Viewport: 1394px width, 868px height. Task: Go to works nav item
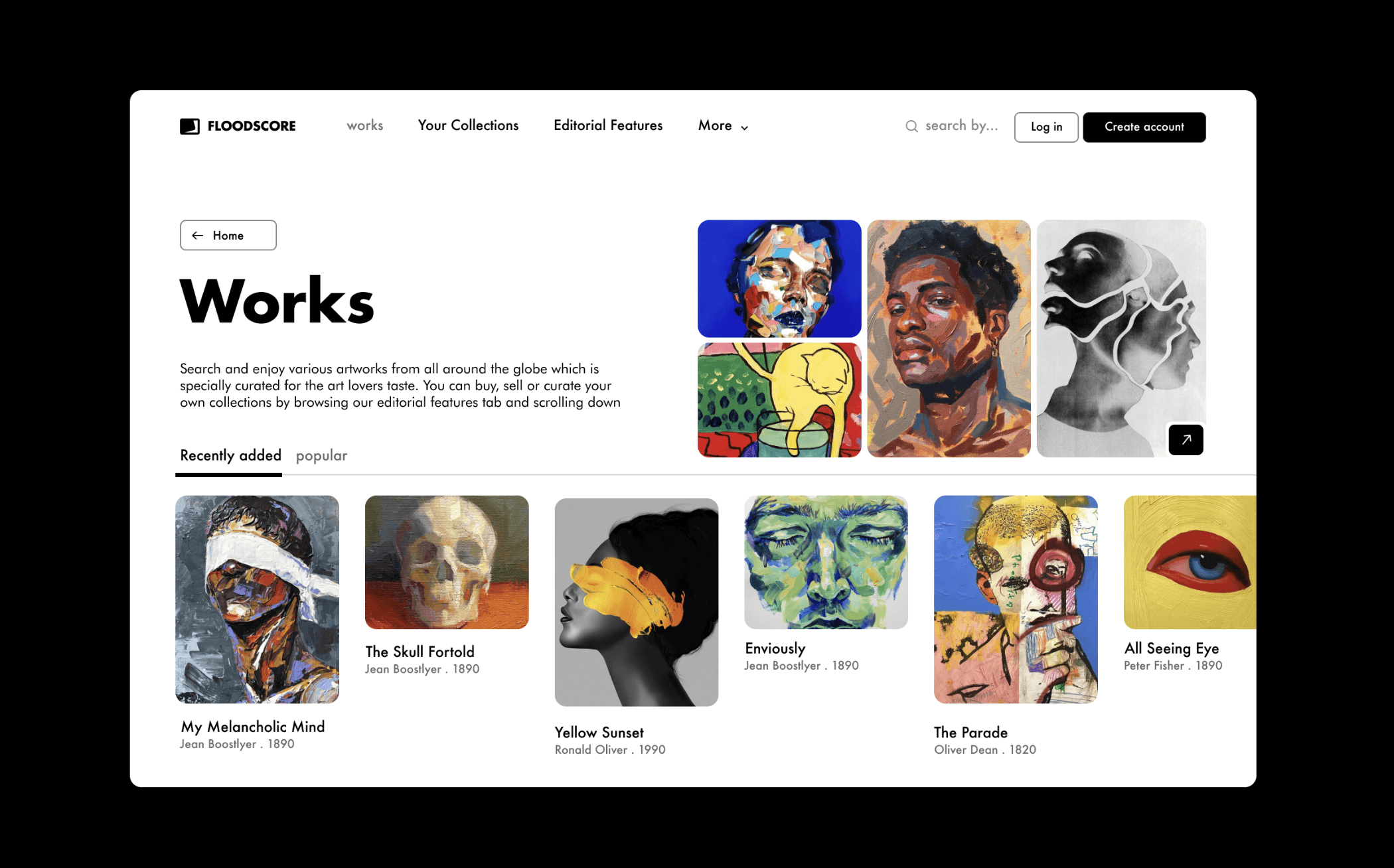365,125
